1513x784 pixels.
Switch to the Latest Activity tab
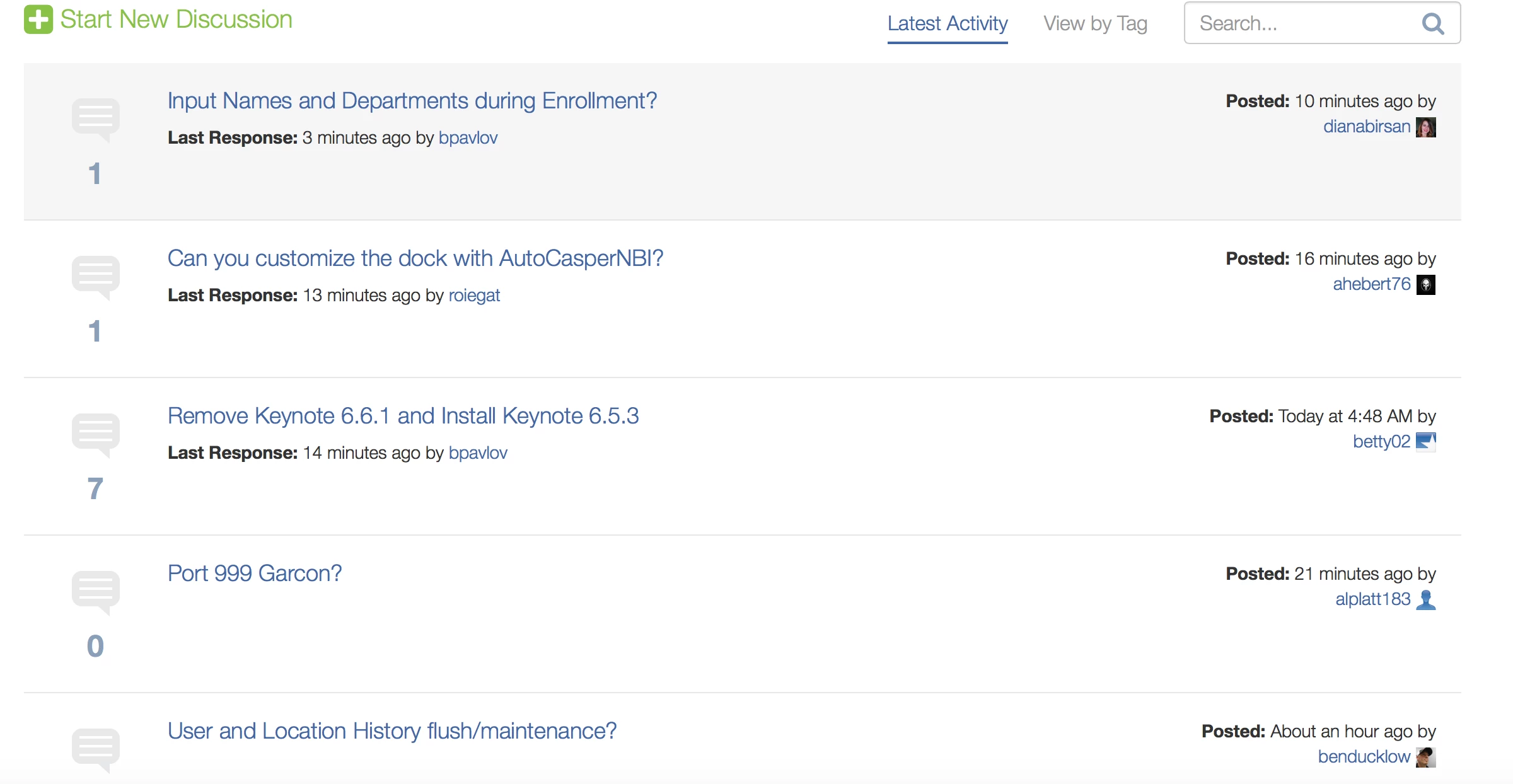(x=947, y=24)
